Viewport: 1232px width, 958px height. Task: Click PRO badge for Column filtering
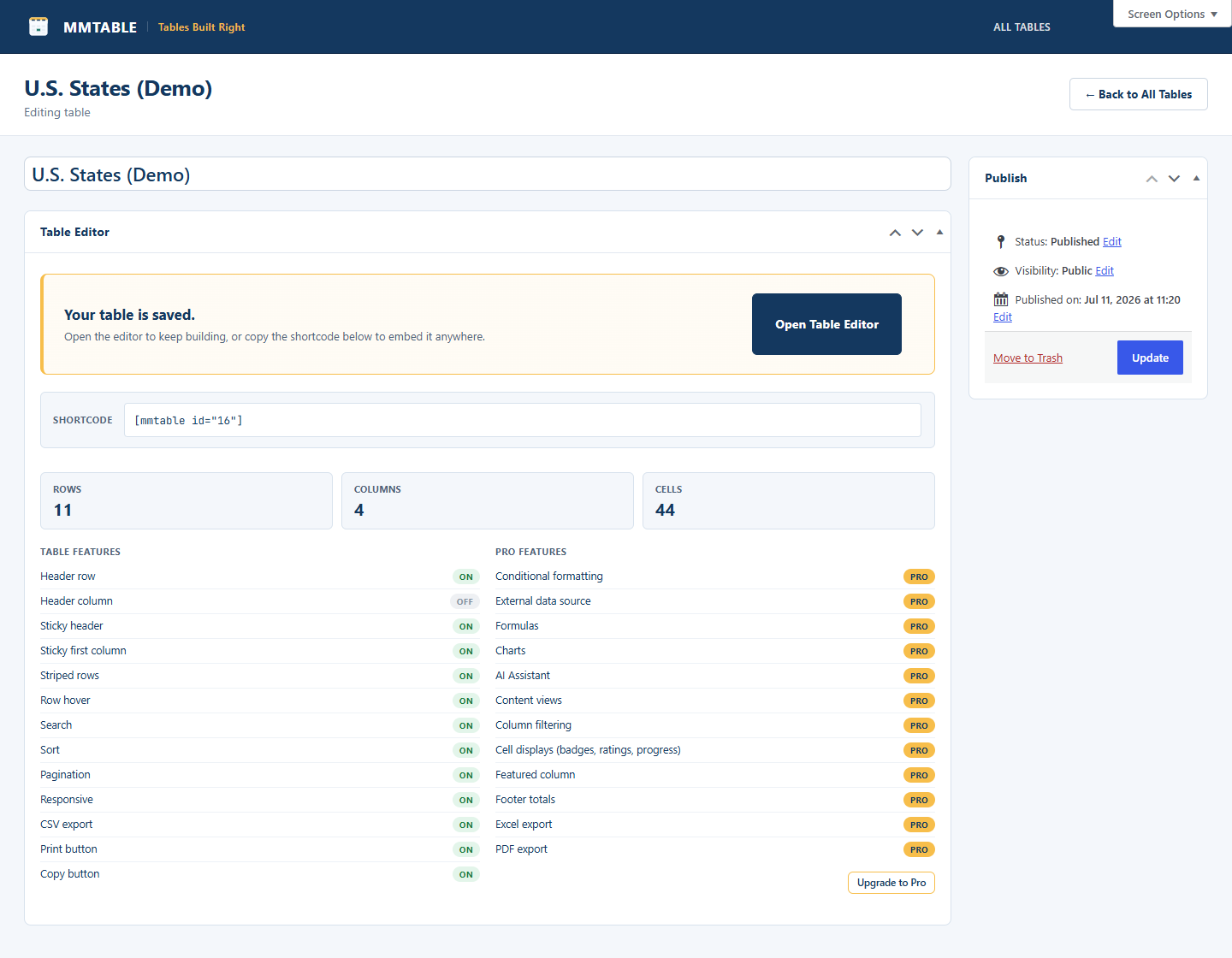click(919, 725)
